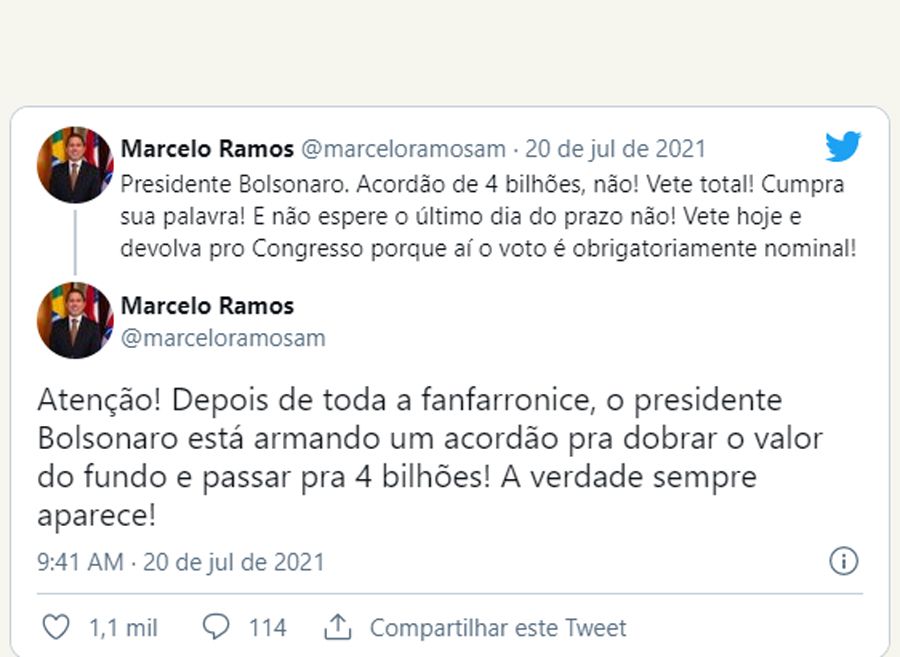Like the tweet with the heart icon
This screenshot has height=657, width=900.
(x=57, y=627)
